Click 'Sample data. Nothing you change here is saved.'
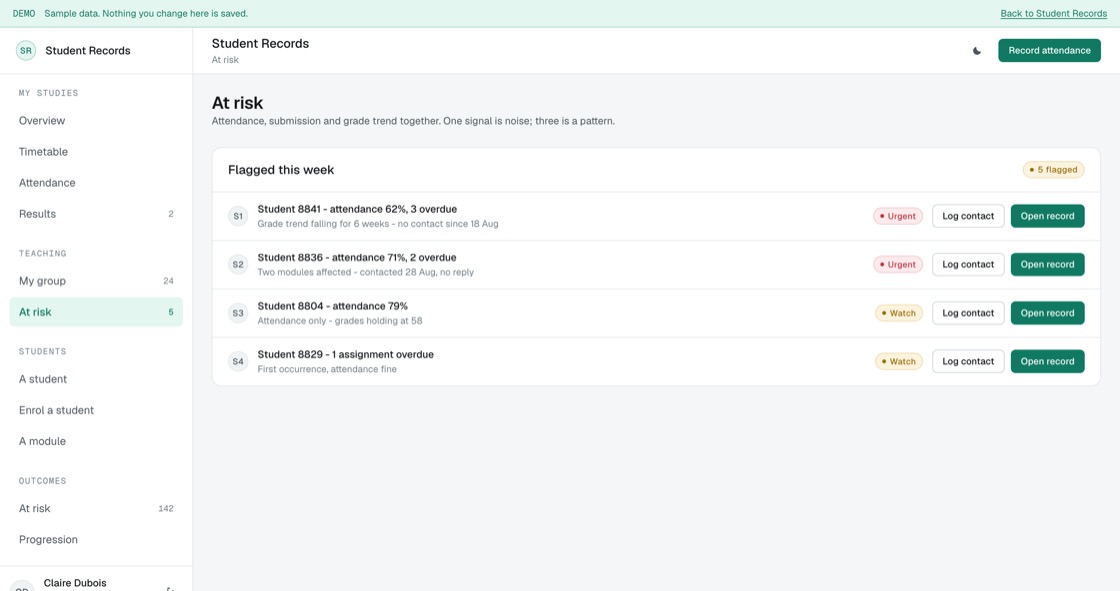1120x591 pixels. click(x=146, y=14)
